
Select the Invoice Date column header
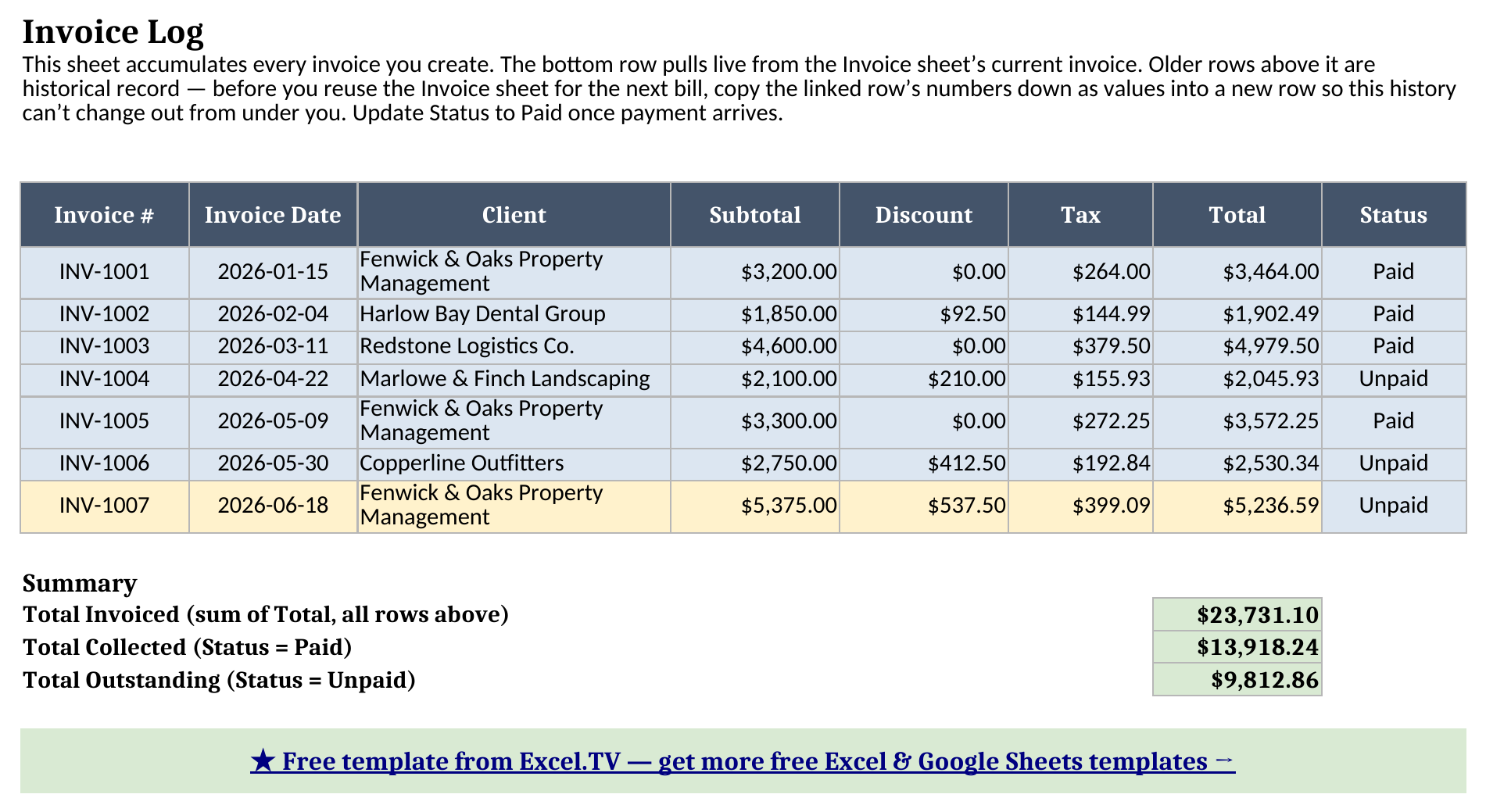pyautogui.click(x=273, y=215)
